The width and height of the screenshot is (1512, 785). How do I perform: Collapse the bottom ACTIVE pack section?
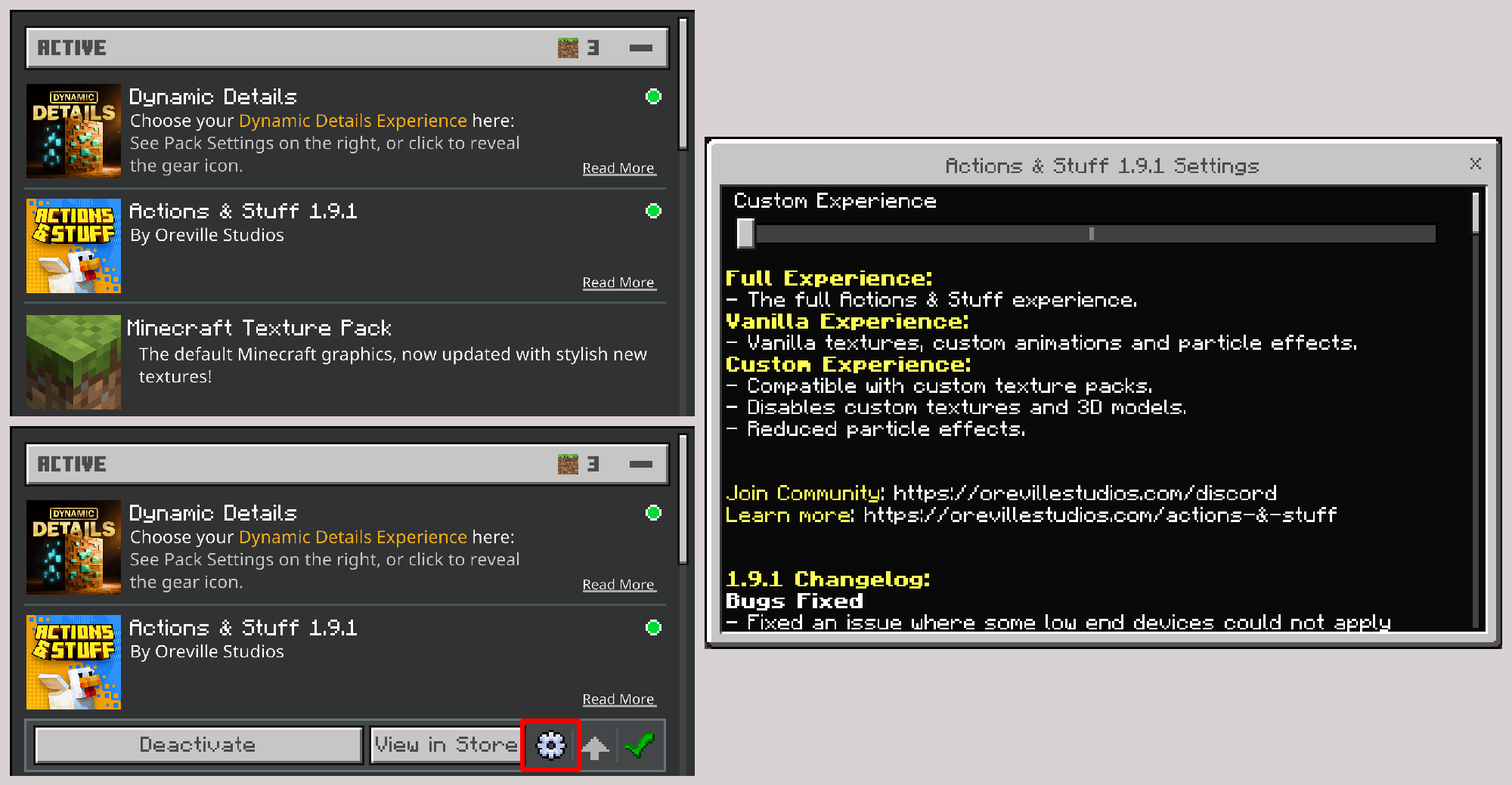click(x=641, y=463)
